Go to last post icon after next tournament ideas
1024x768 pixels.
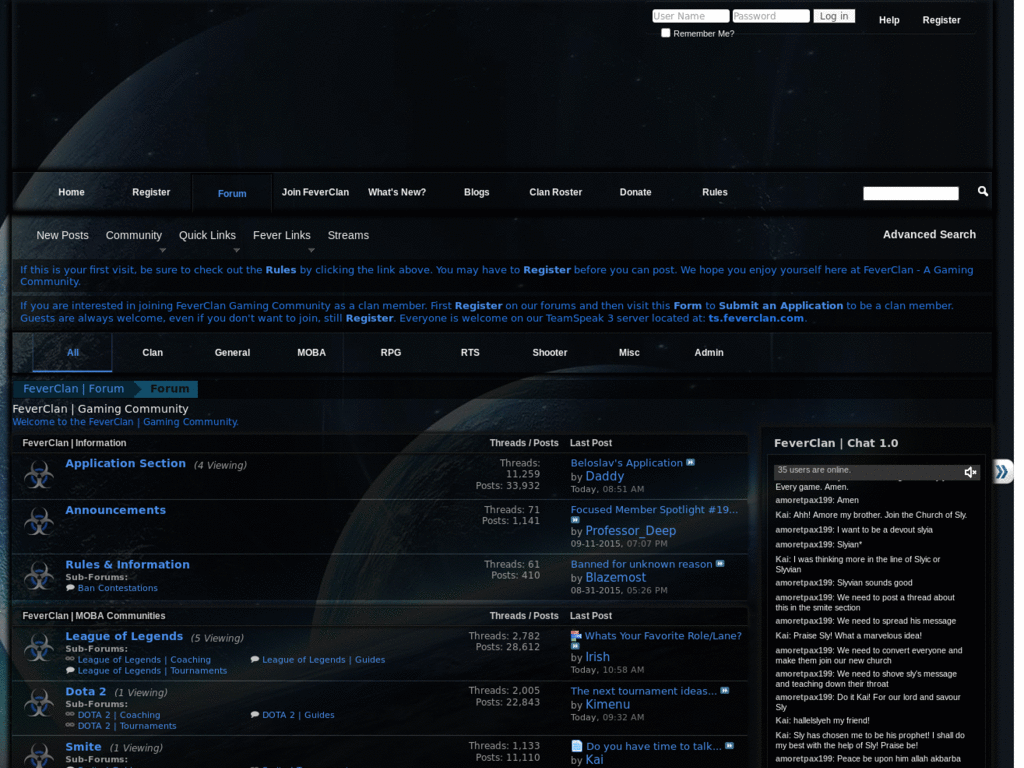725,690
